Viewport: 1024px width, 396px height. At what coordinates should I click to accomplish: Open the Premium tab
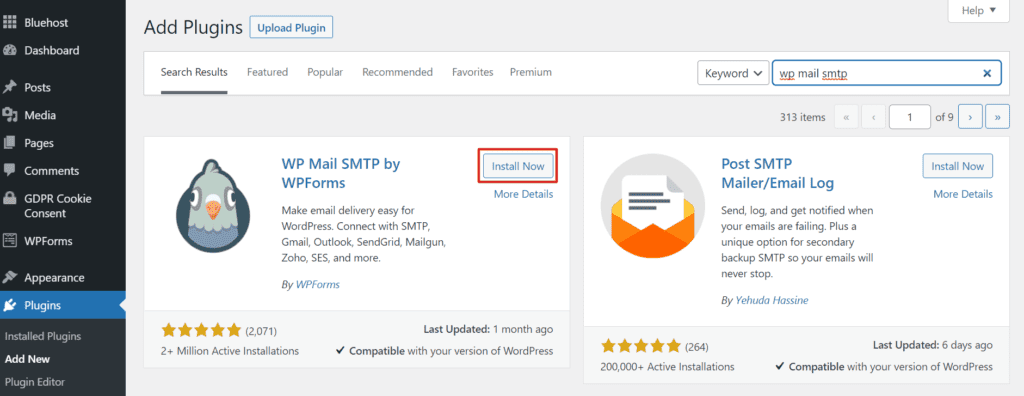pyautogui.click(x=531, y=72)
